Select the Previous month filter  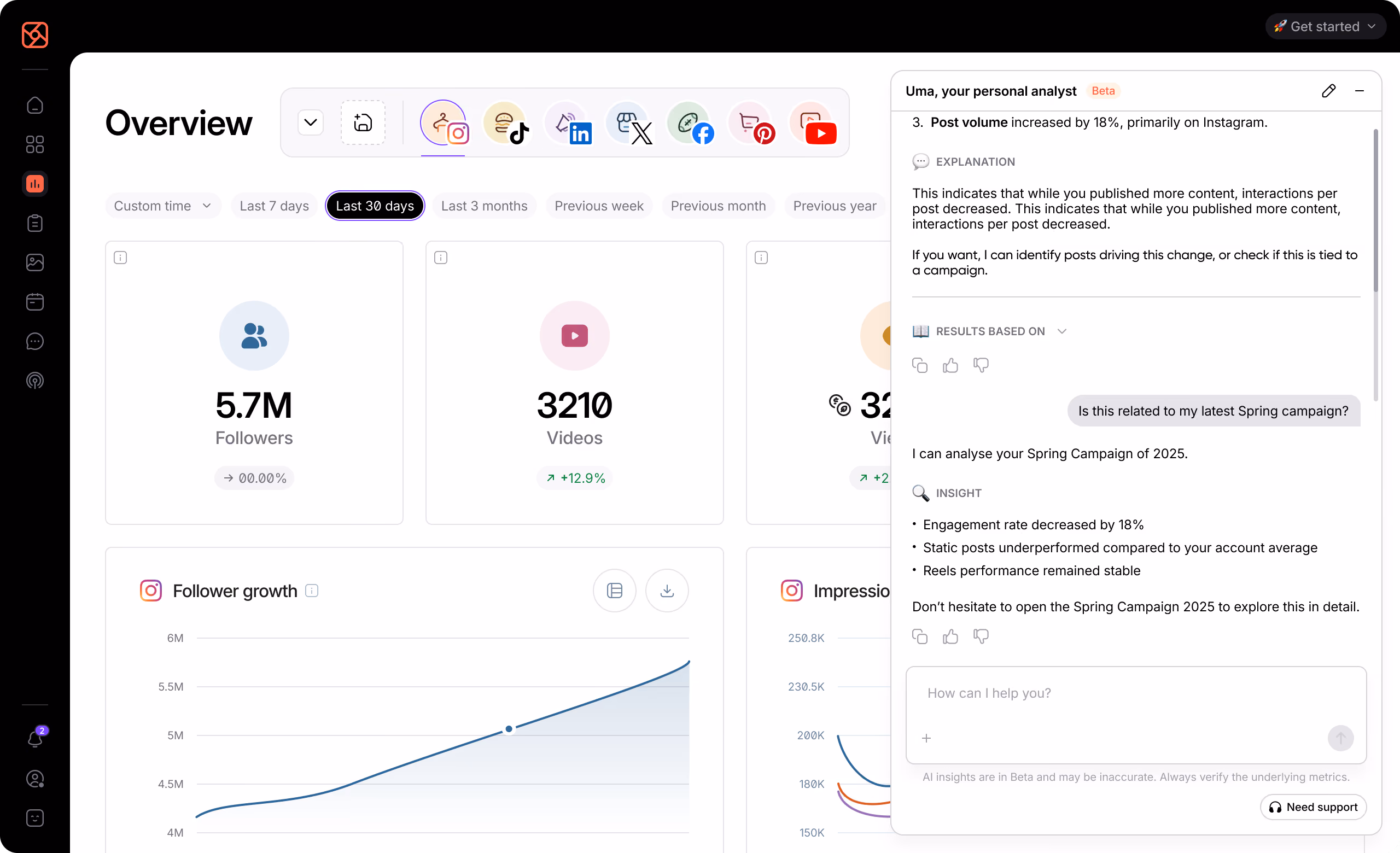tap(718, 206)
